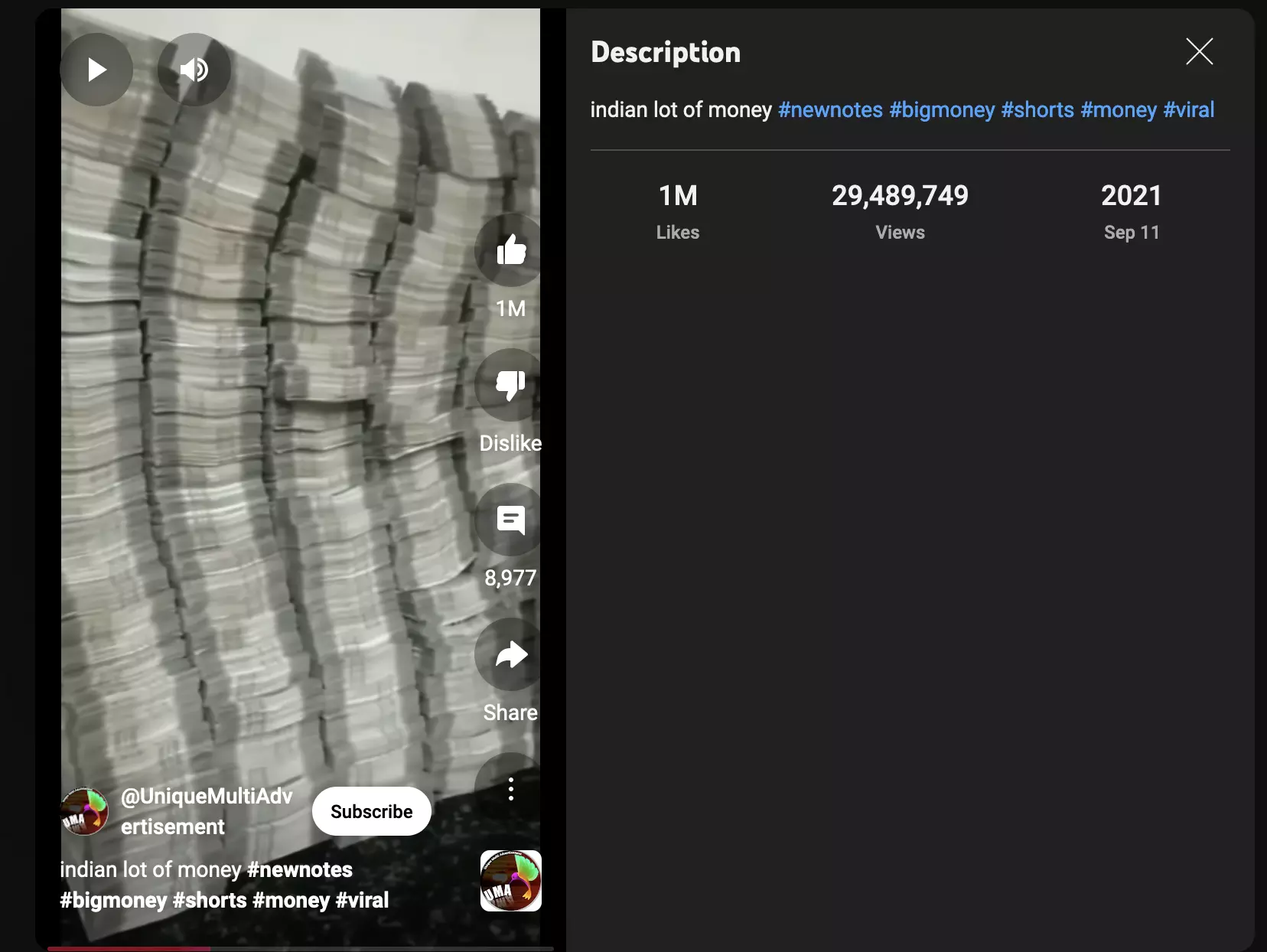Screen dimensions: 1267x952
Task: Seek using the red video progress bar
Action: [300, 948]
